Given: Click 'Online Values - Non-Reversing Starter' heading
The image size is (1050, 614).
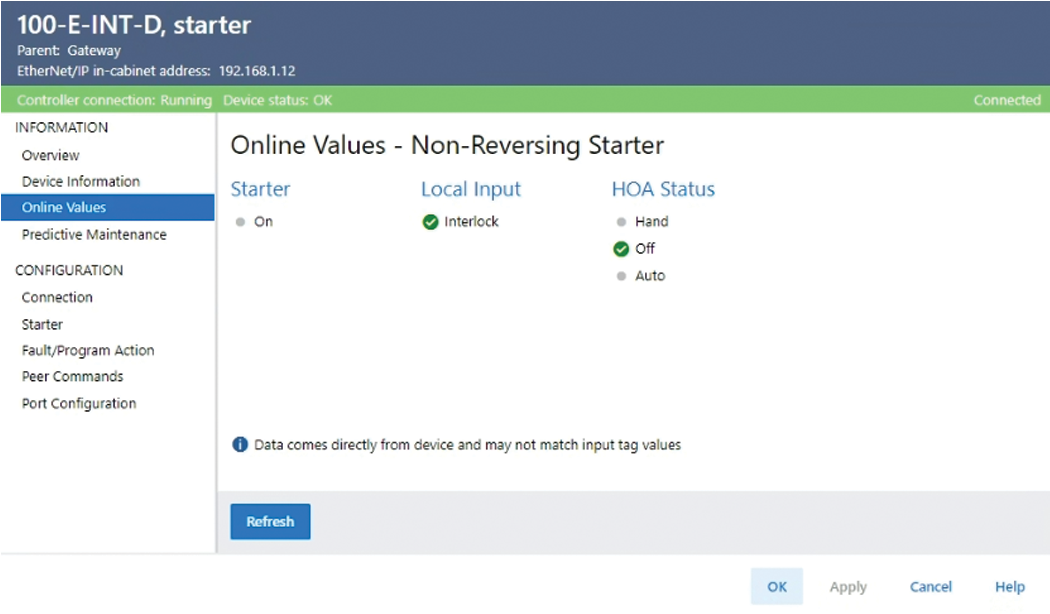Looking at the screenshot, I should 447,145.
